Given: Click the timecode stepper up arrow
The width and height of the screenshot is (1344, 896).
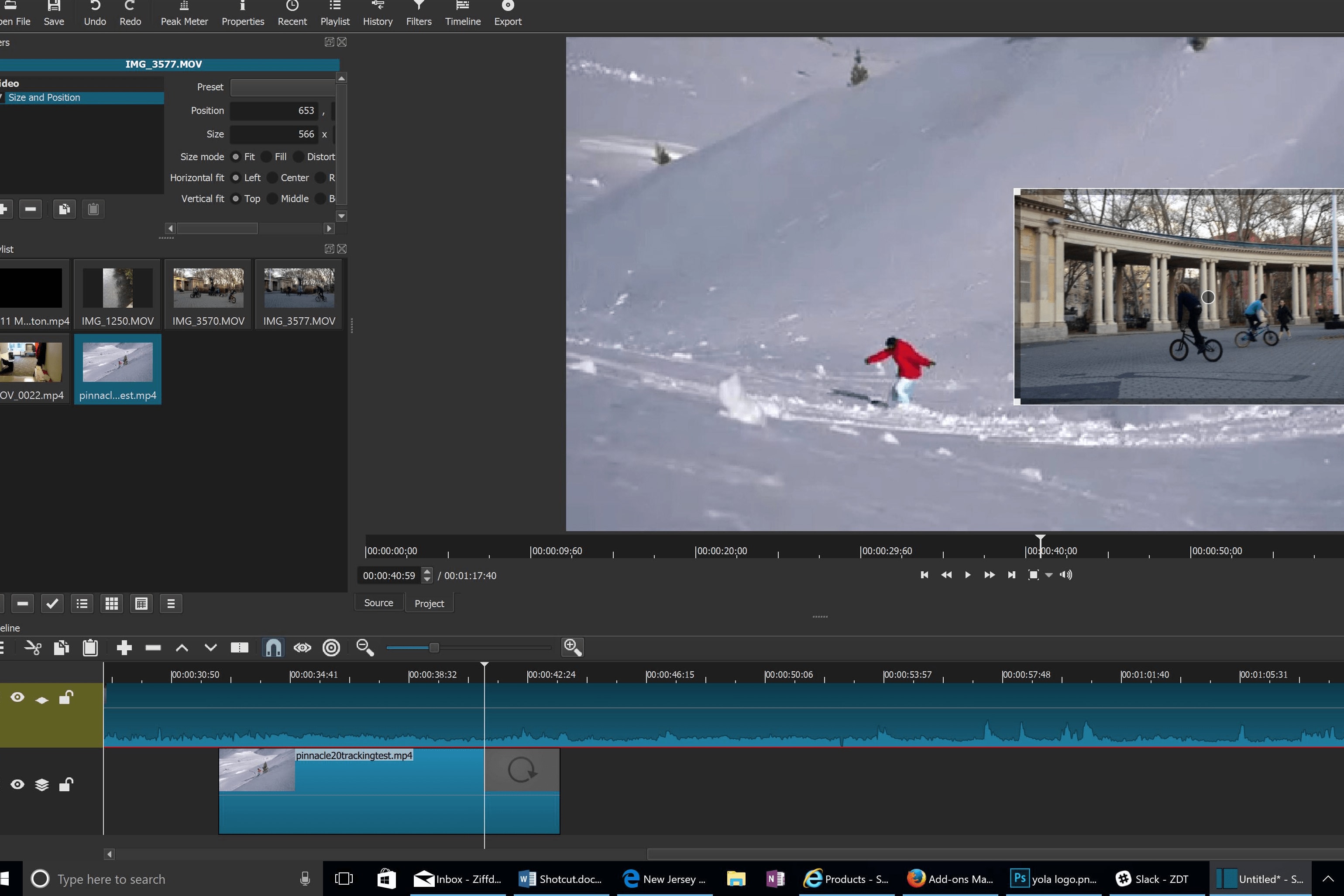Looking at the screenshot, I should [427, 571].
